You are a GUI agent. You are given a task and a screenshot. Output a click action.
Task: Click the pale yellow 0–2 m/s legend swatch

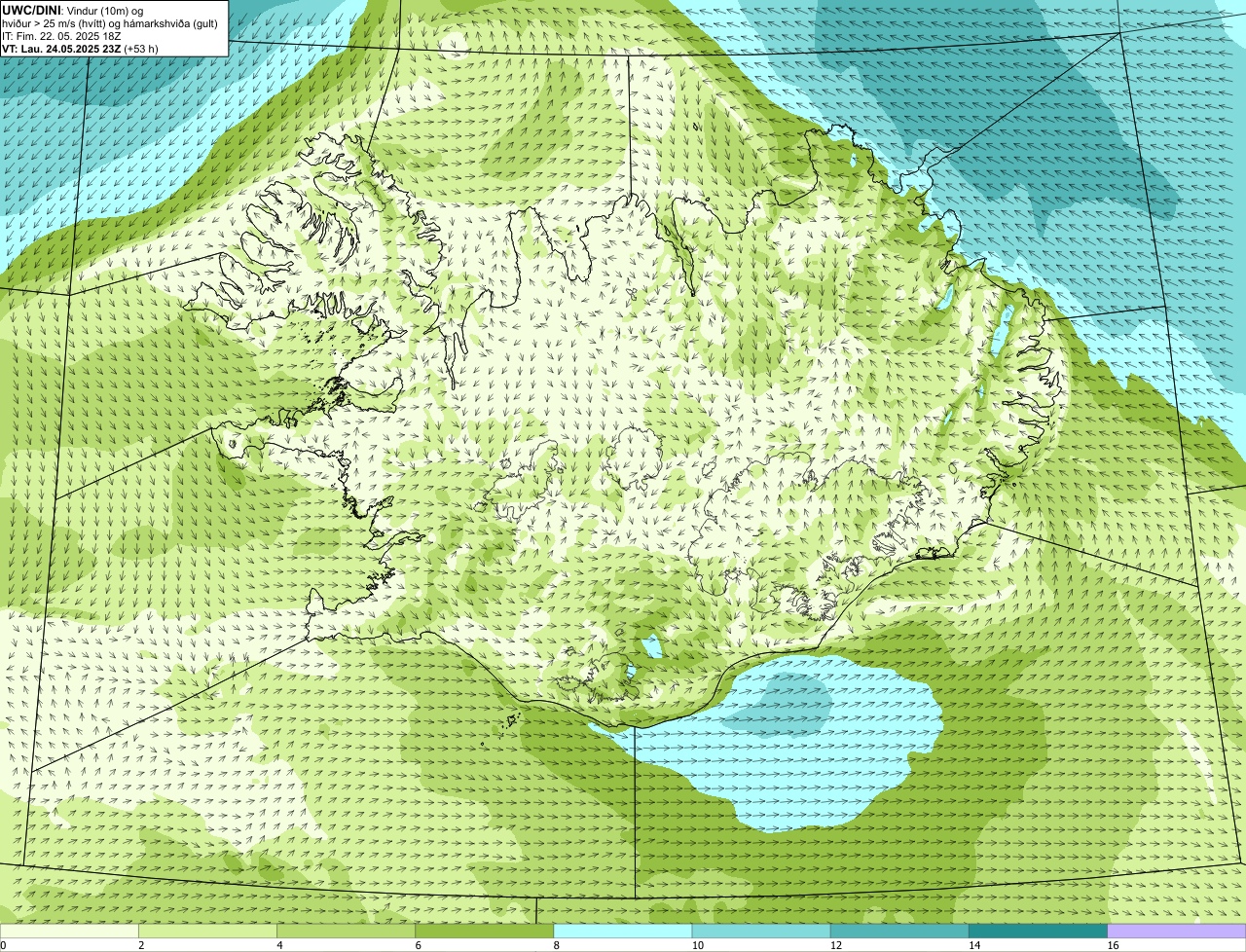tap(69, 931)
